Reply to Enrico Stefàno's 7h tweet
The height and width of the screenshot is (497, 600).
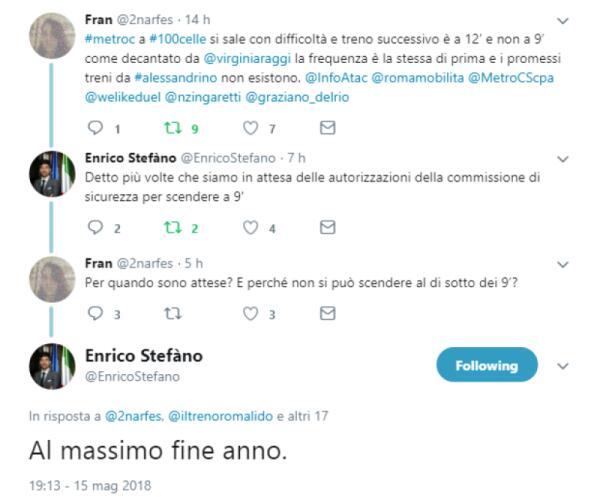click(x=96, y=228)
